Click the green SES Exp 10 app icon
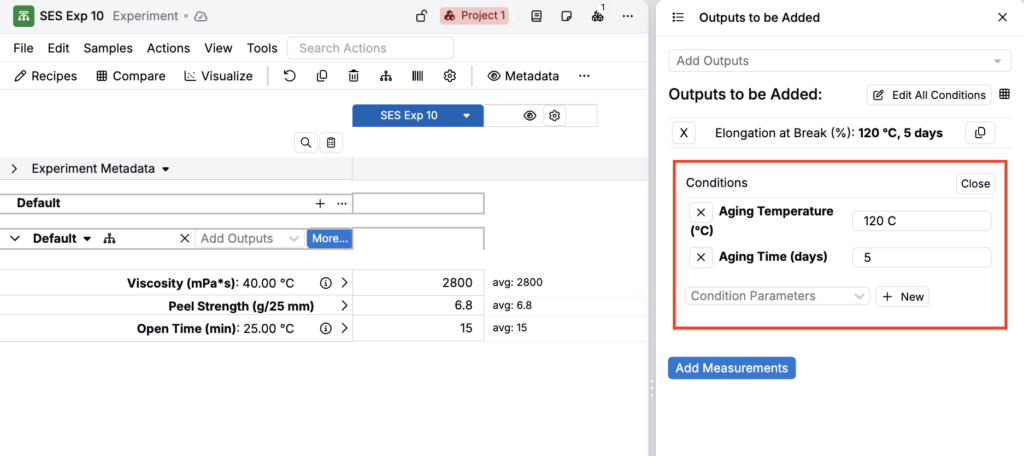The image size is (1024, 456). [x=24, y=16]
